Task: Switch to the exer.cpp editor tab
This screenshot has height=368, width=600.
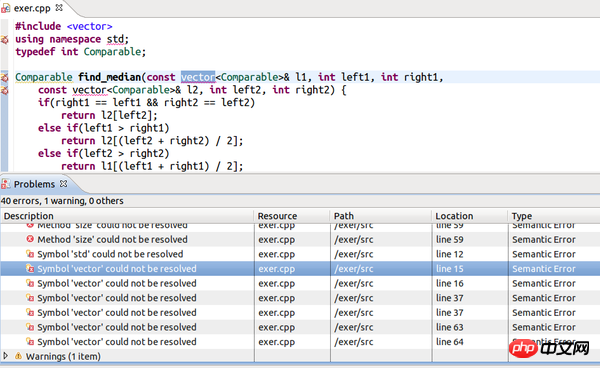Action: 33,8
